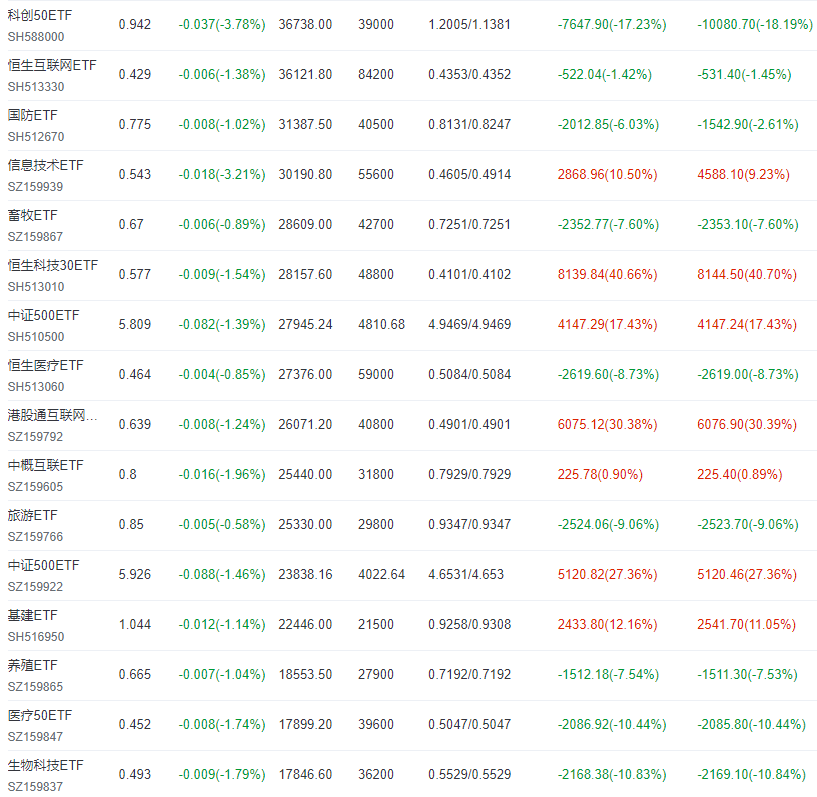Select price 0.8 of 中概互联ETF
This screenshot has width=817, height=797.
coord(128,475)
